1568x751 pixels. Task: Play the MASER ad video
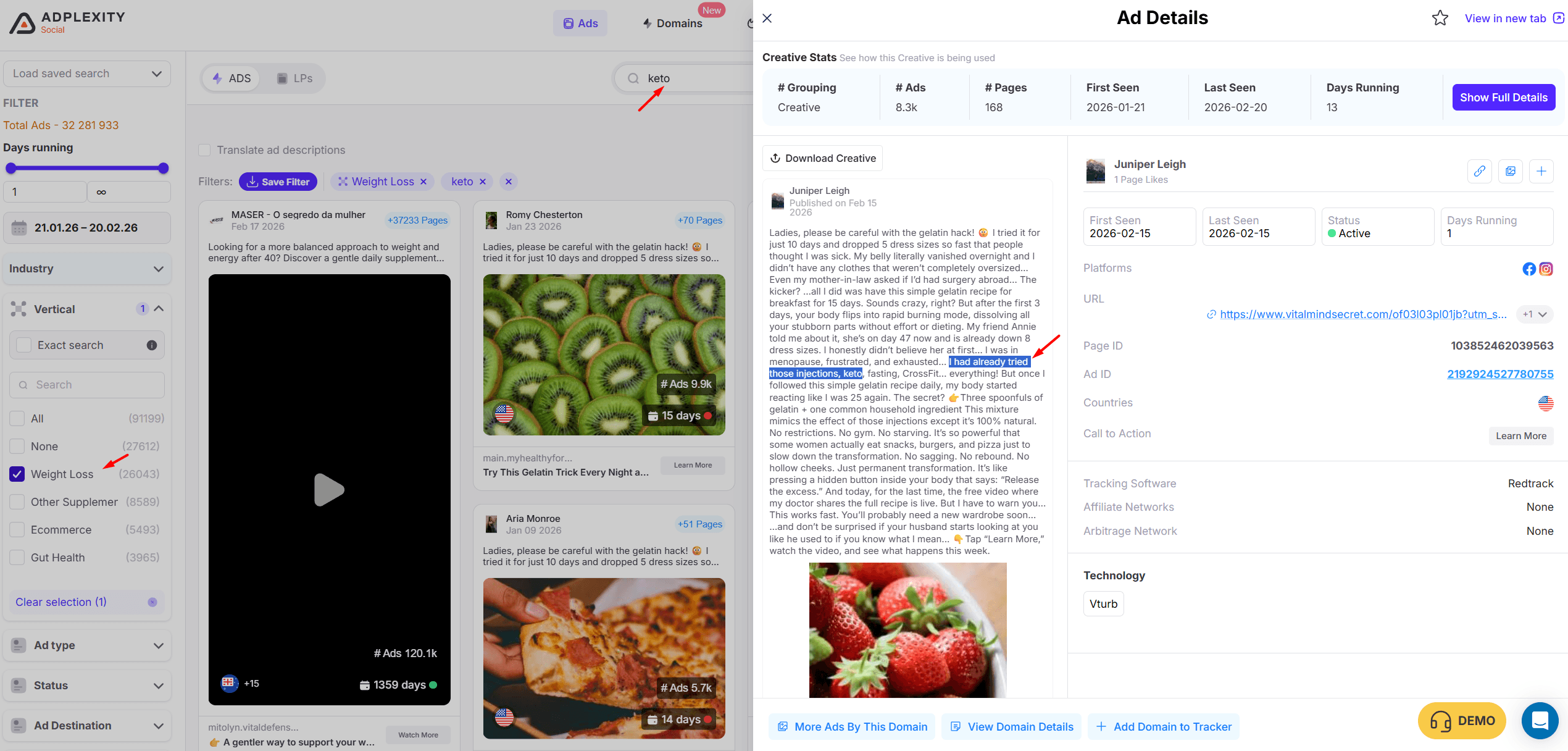click(329, 490)
